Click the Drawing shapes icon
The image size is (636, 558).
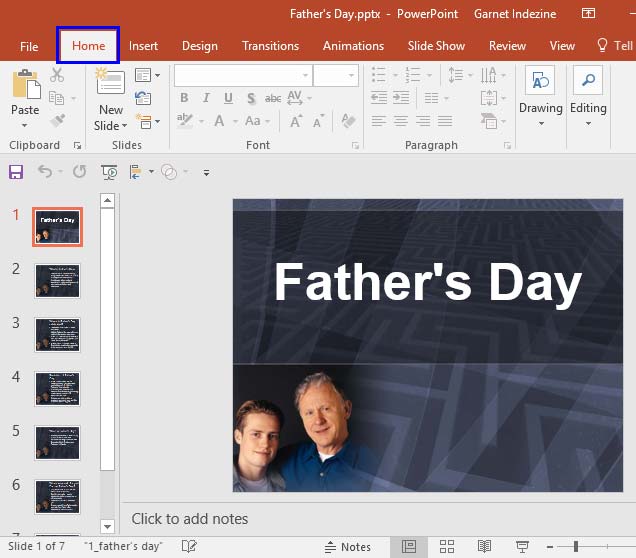(541, 80)
